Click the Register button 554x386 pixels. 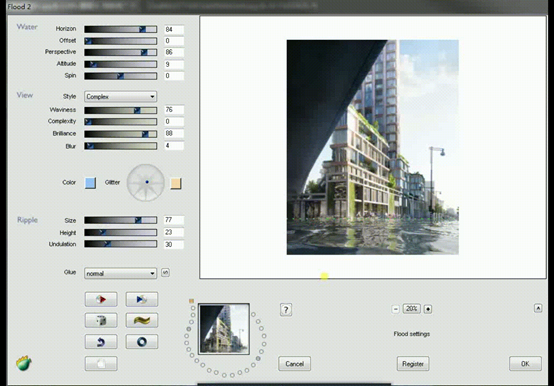[413, 363]
